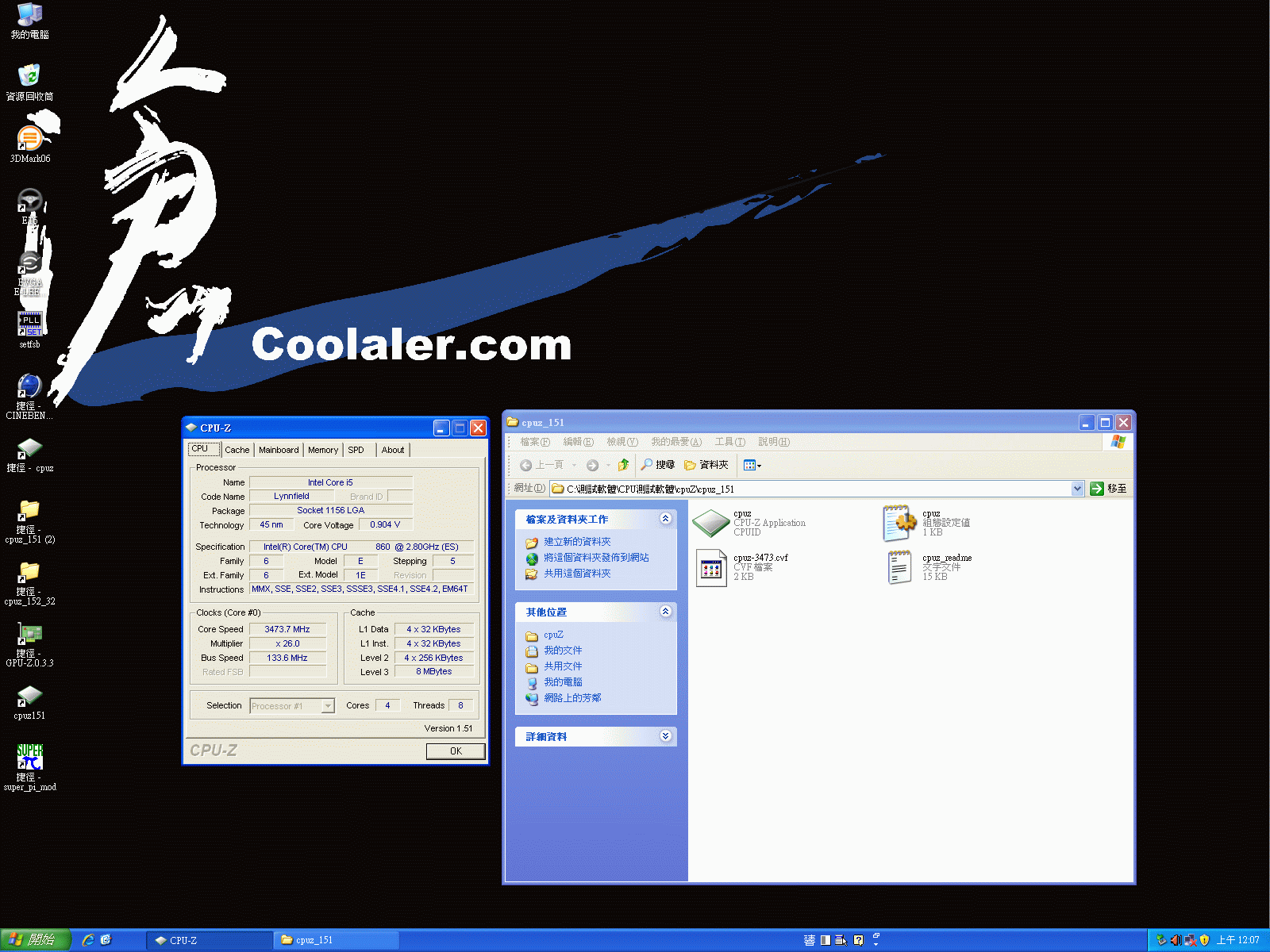The width and height of the screenshot is (1270, 952).
Task: Open the Recycle Bin desktop icon
Action: (x=29, y=83)
